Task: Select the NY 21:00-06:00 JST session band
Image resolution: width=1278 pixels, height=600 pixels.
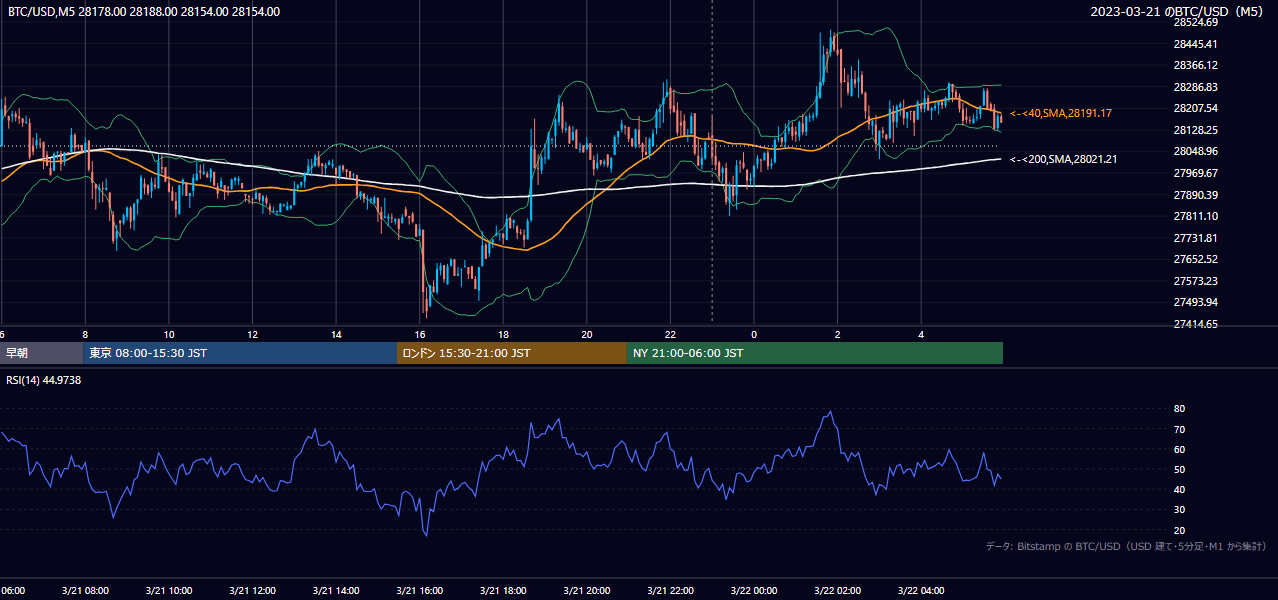Action: (x=815, y=353)
